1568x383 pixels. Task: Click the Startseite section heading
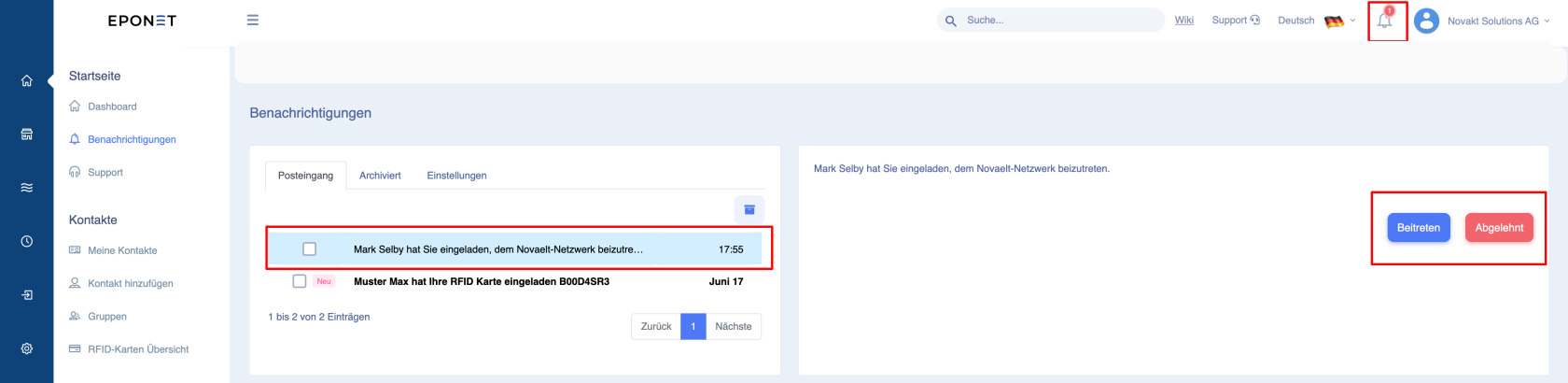pyautogui.click(x=94, y=76)
